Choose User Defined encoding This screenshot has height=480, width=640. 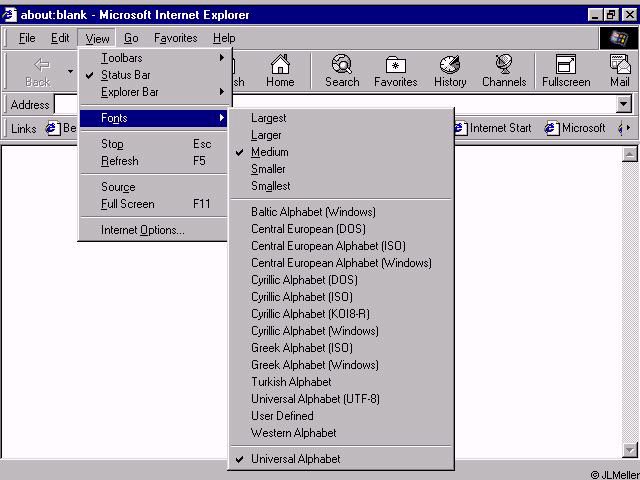tap(341, 416)
